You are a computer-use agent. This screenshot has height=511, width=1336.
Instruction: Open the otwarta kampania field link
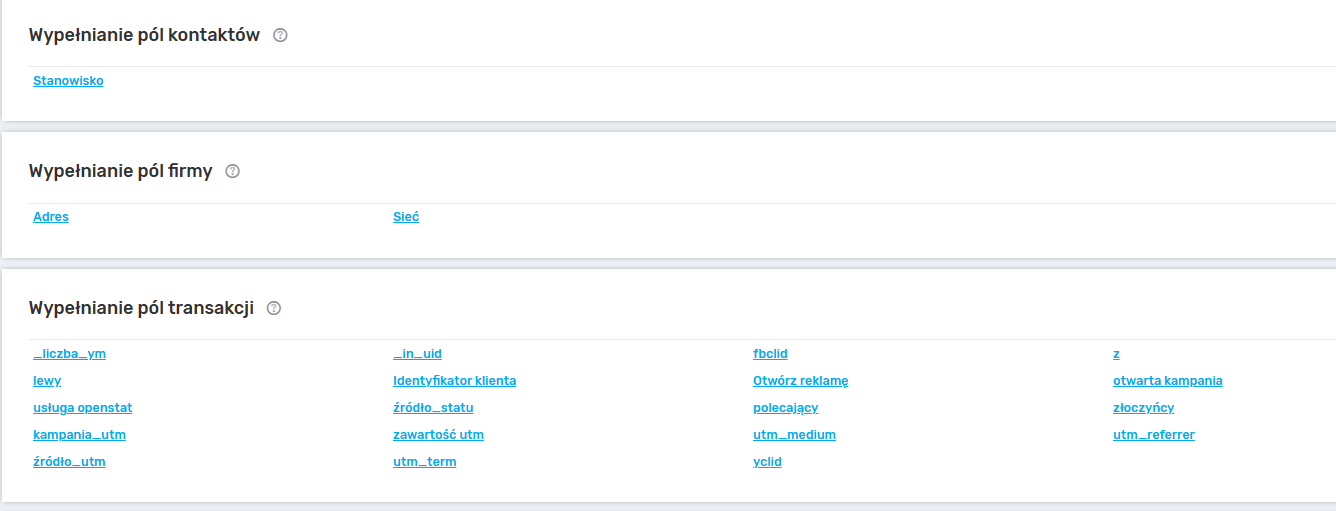tap(1167, 381)
